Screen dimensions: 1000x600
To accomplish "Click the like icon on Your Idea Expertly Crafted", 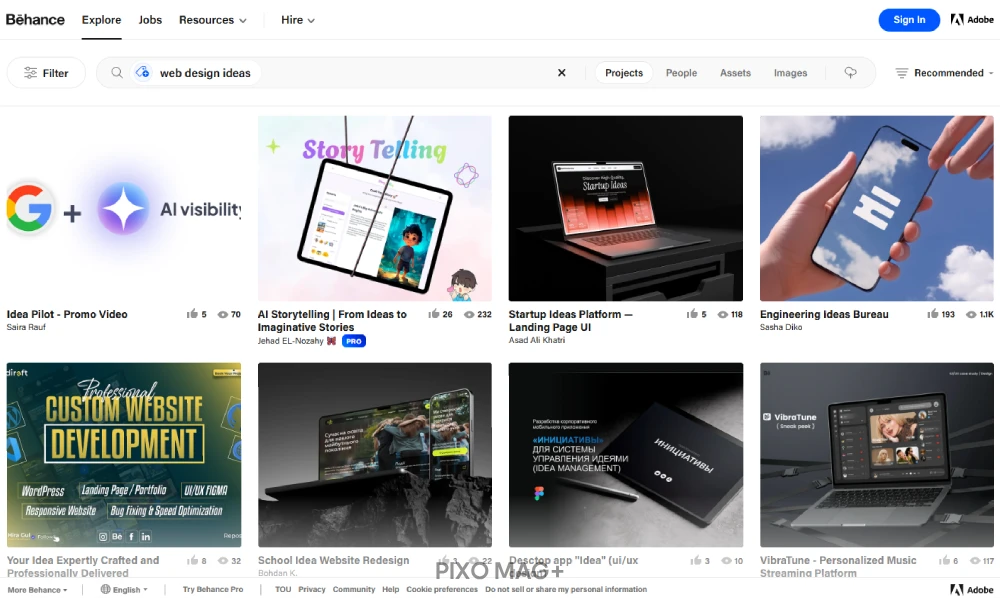I will coord(192,560).
